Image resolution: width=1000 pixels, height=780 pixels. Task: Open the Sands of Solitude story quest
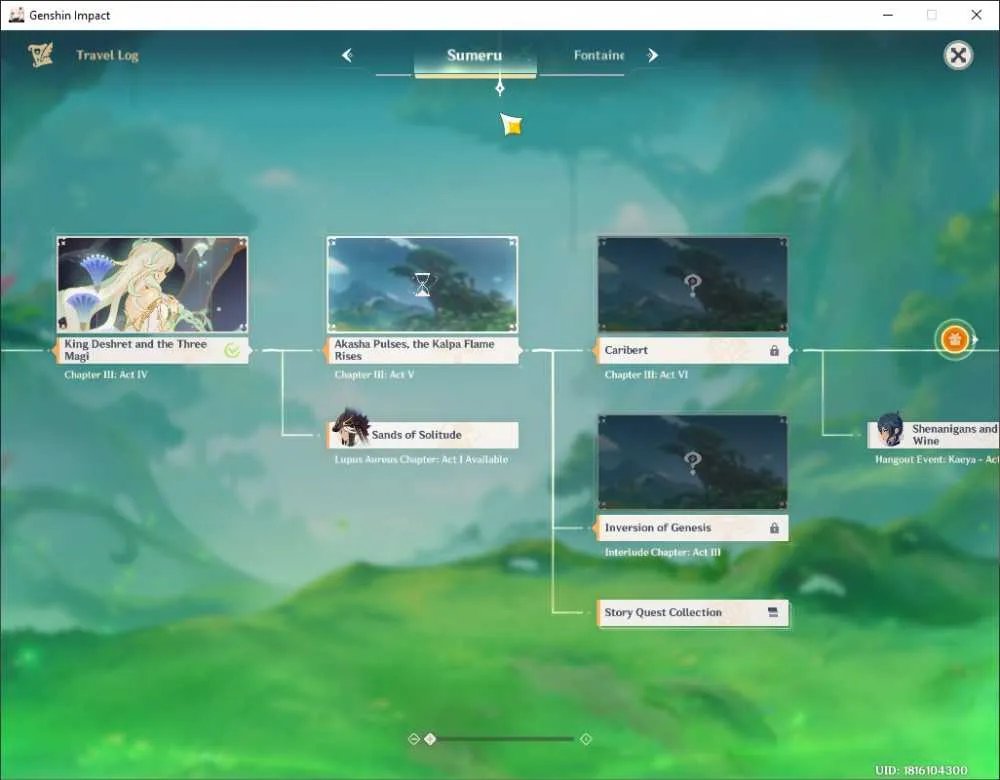[x=423, y=435]
